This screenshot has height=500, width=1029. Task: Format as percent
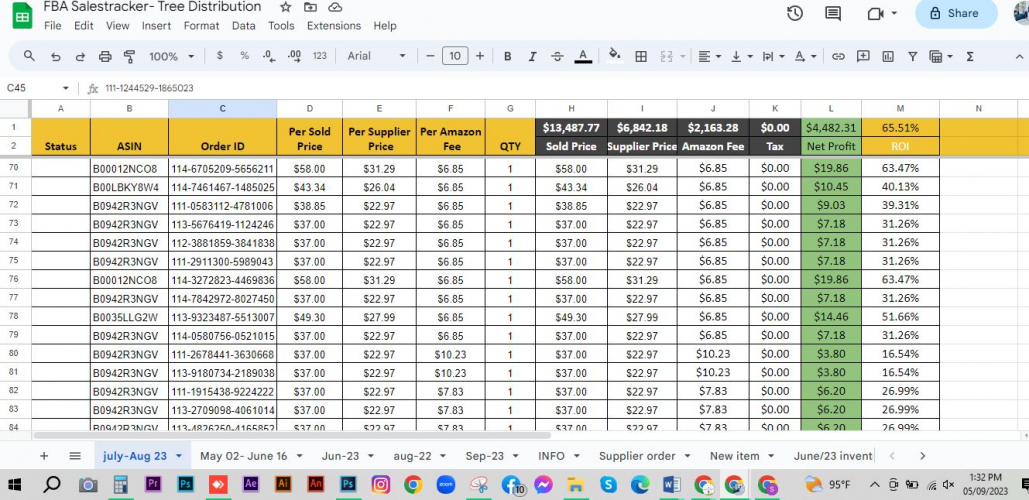coord(244,56)
